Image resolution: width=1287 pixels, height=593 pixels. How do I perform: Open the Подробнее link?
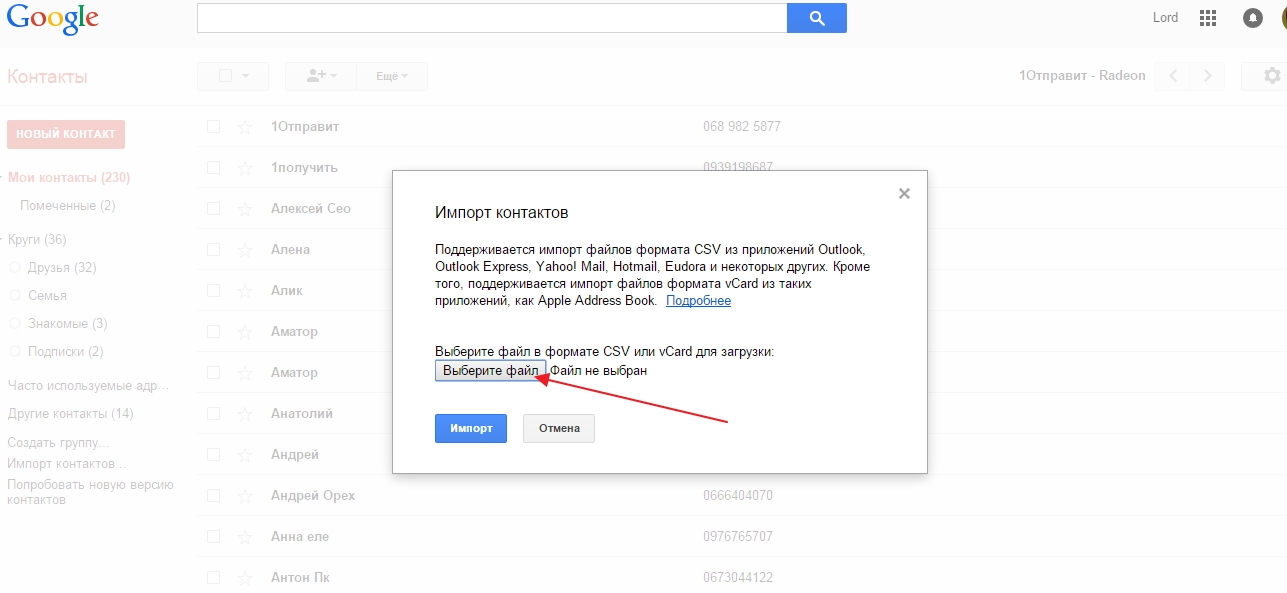(698, 301)
